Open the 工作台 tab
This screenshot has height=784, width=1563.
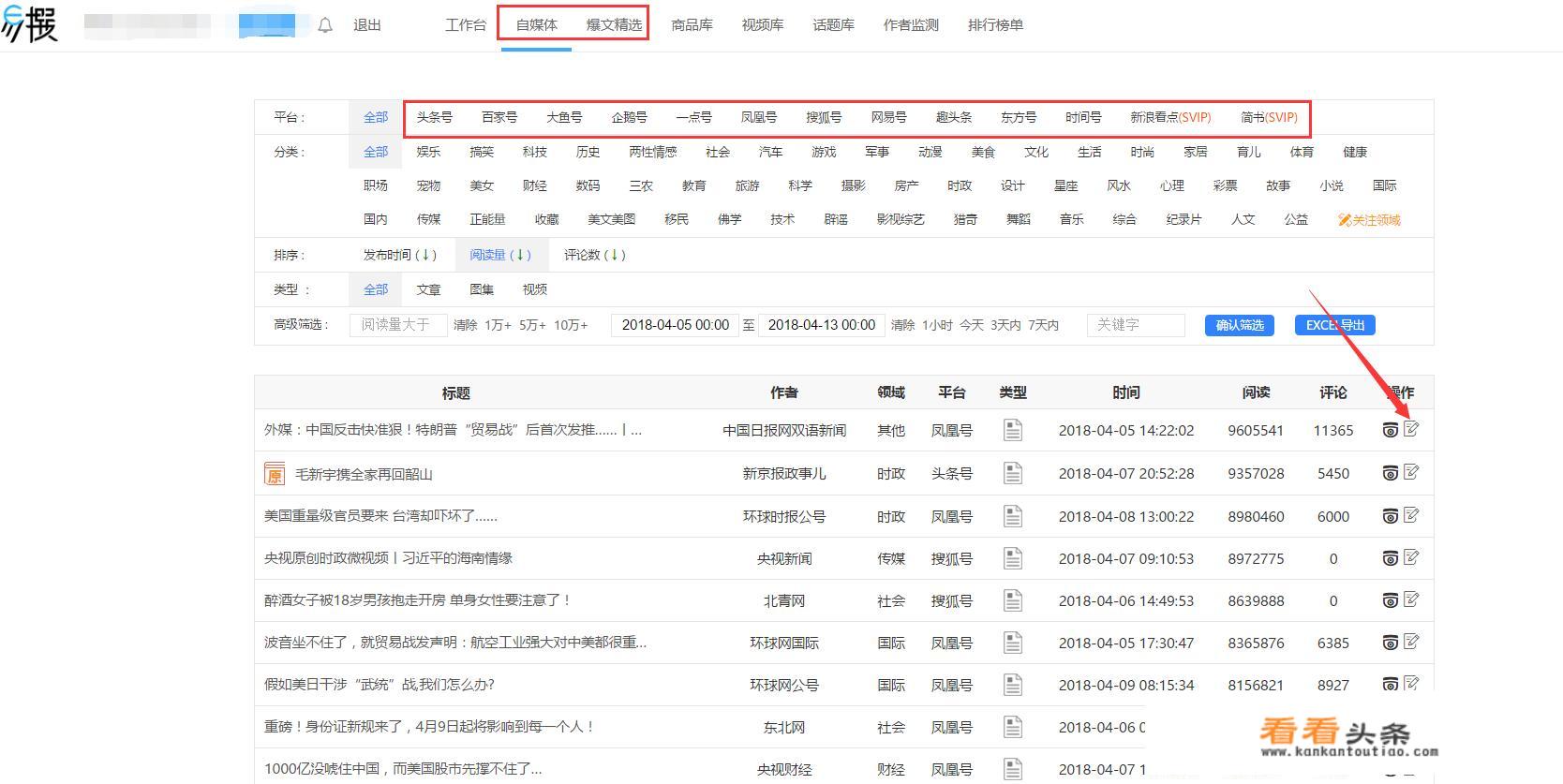(466, 25)
